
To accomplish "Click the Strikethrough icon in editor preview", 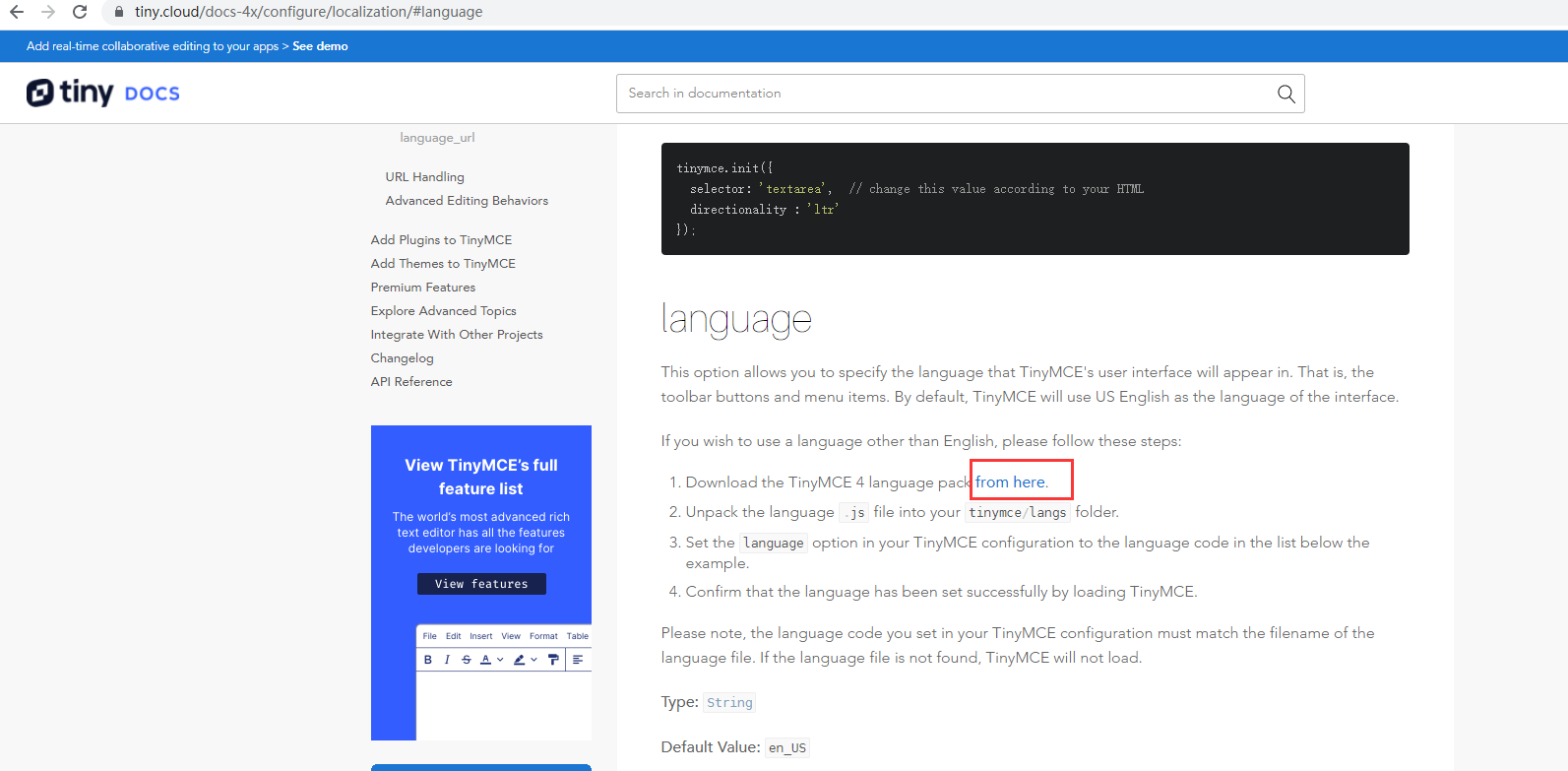I will point(467,660).
